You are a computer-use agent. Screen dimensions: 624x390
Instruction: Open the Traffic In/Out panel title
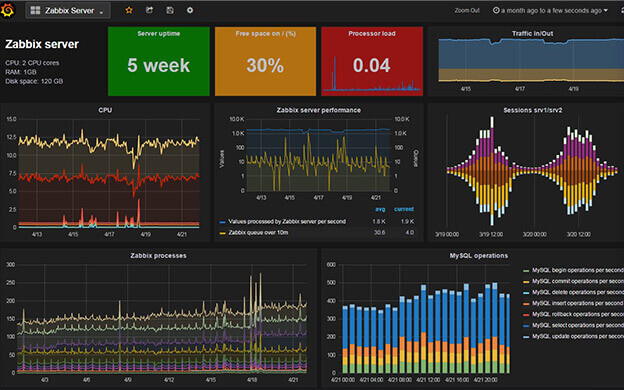532,33
